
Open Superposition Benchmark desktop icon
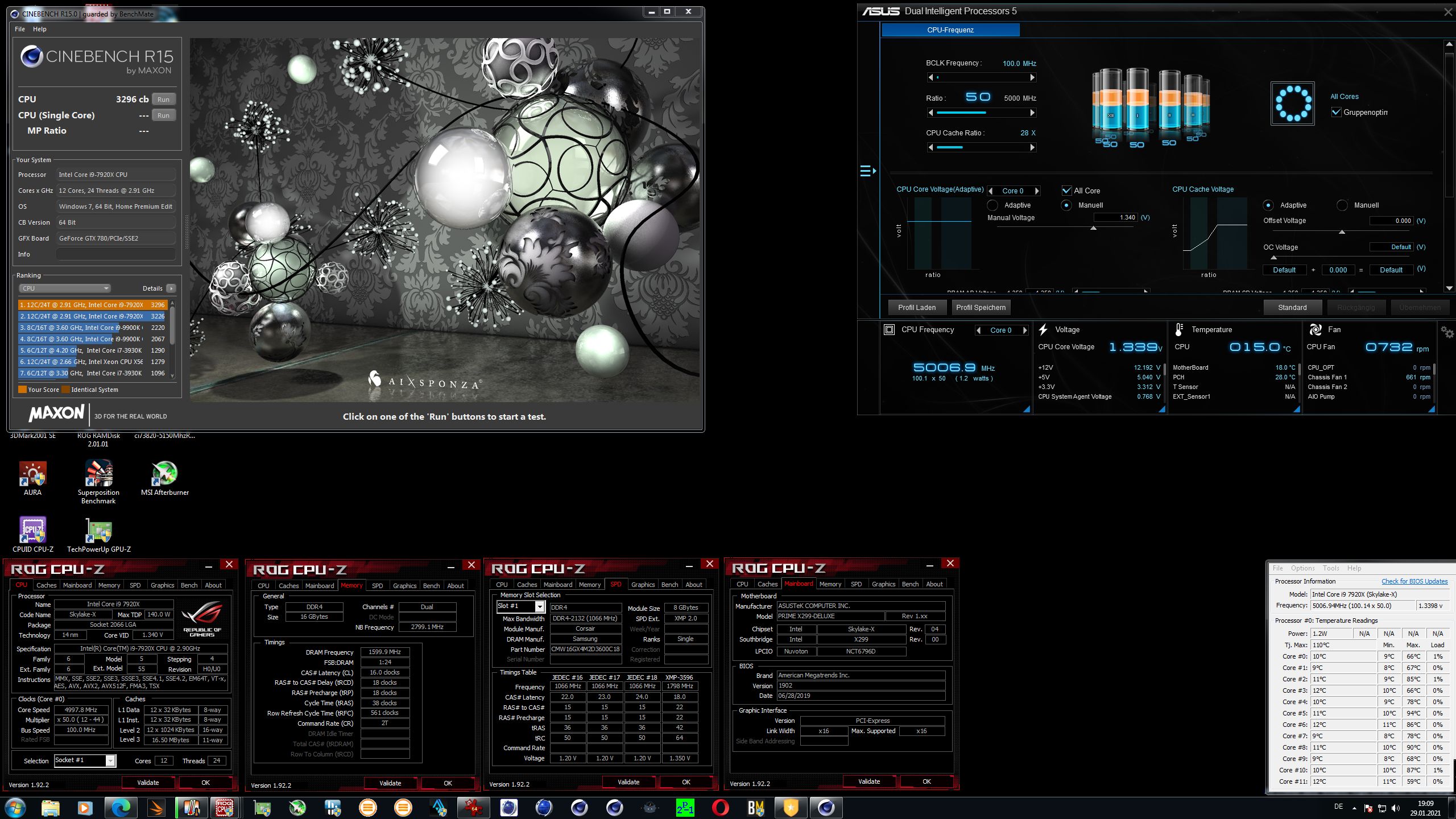98,482
